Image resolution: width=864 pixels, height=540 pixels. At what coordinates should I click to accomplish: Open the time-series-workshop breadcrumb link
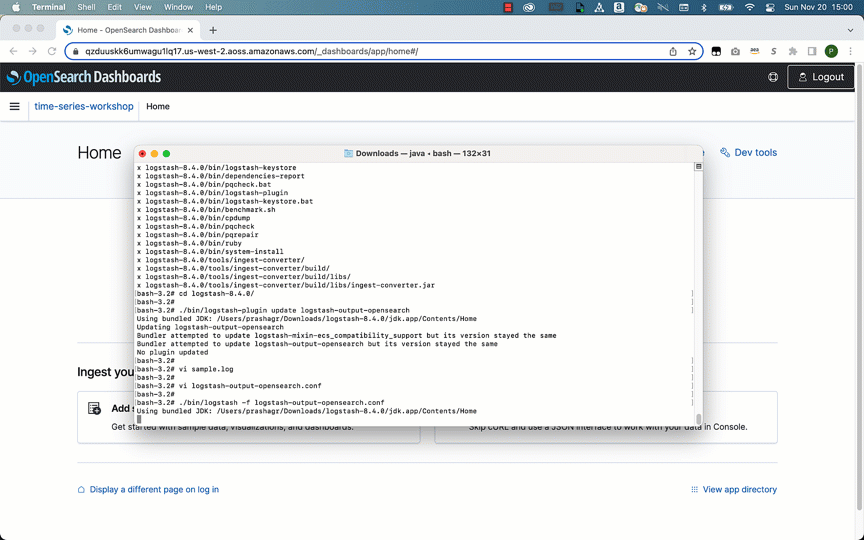pos(84,106)
